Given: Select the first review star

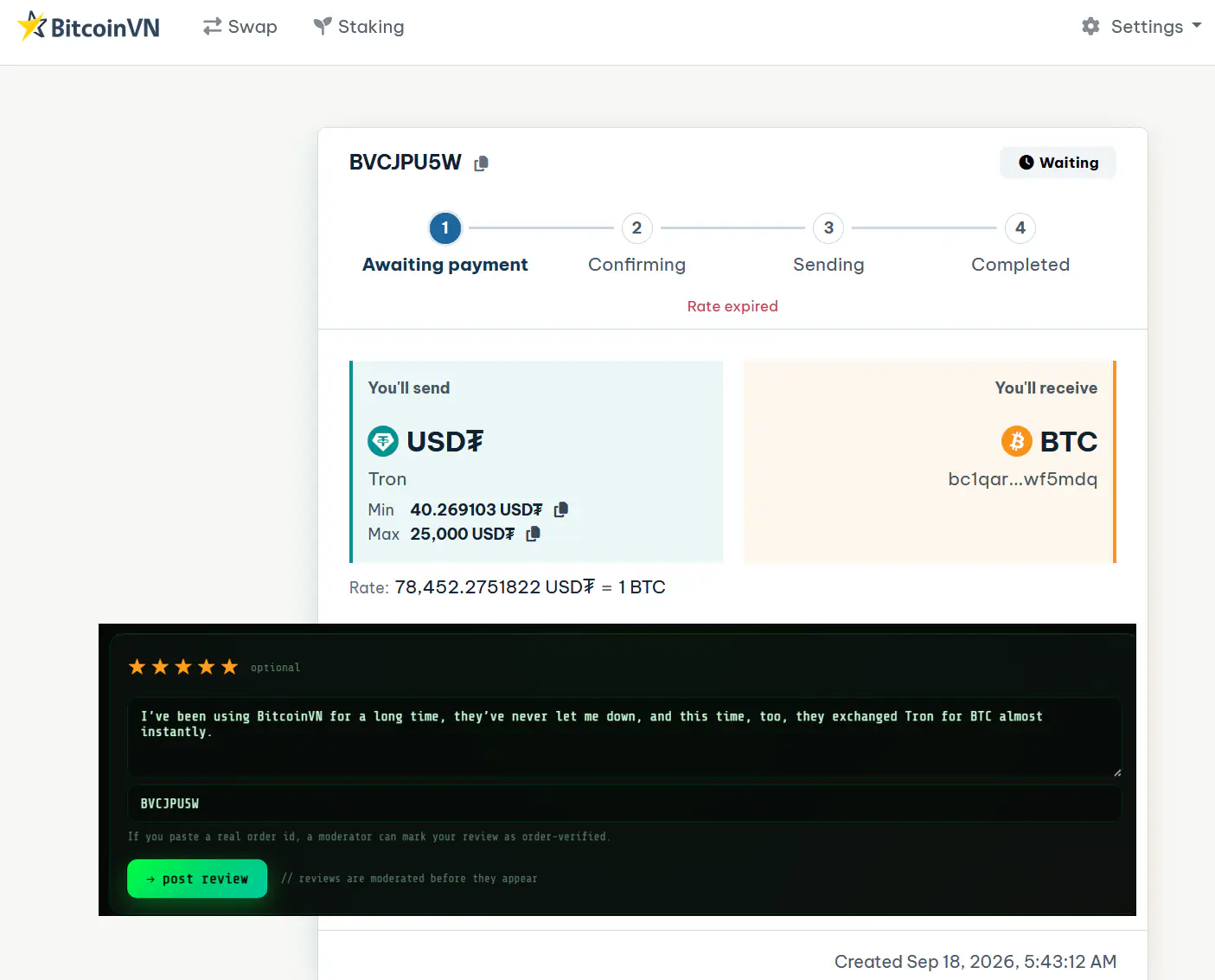Looking at the screenshot, I should point(137,667).
